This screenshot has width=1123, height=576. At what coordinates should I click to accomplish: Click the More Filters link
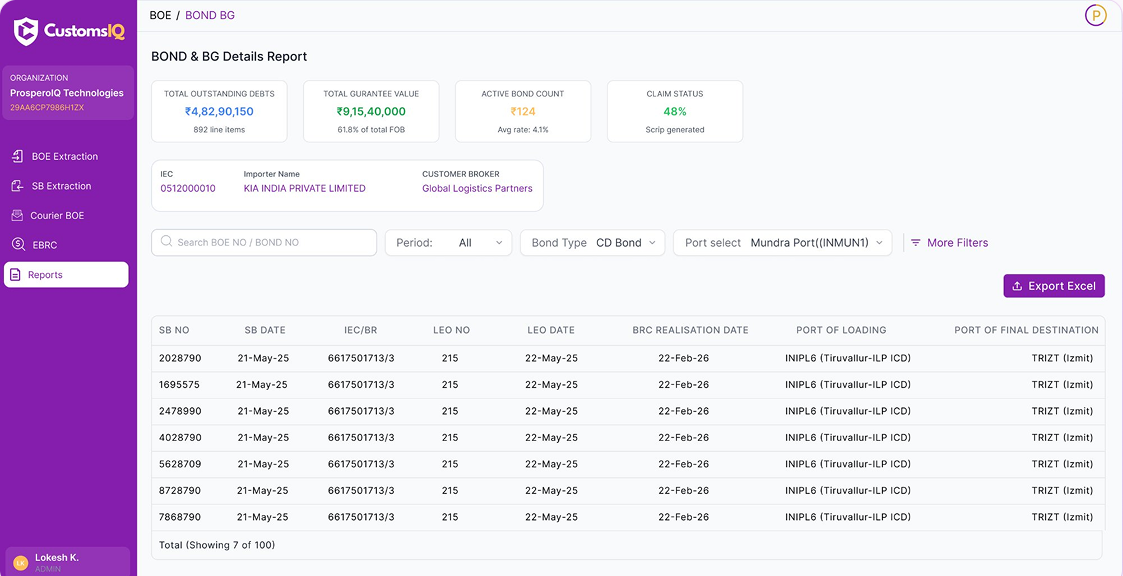[950, 243]
